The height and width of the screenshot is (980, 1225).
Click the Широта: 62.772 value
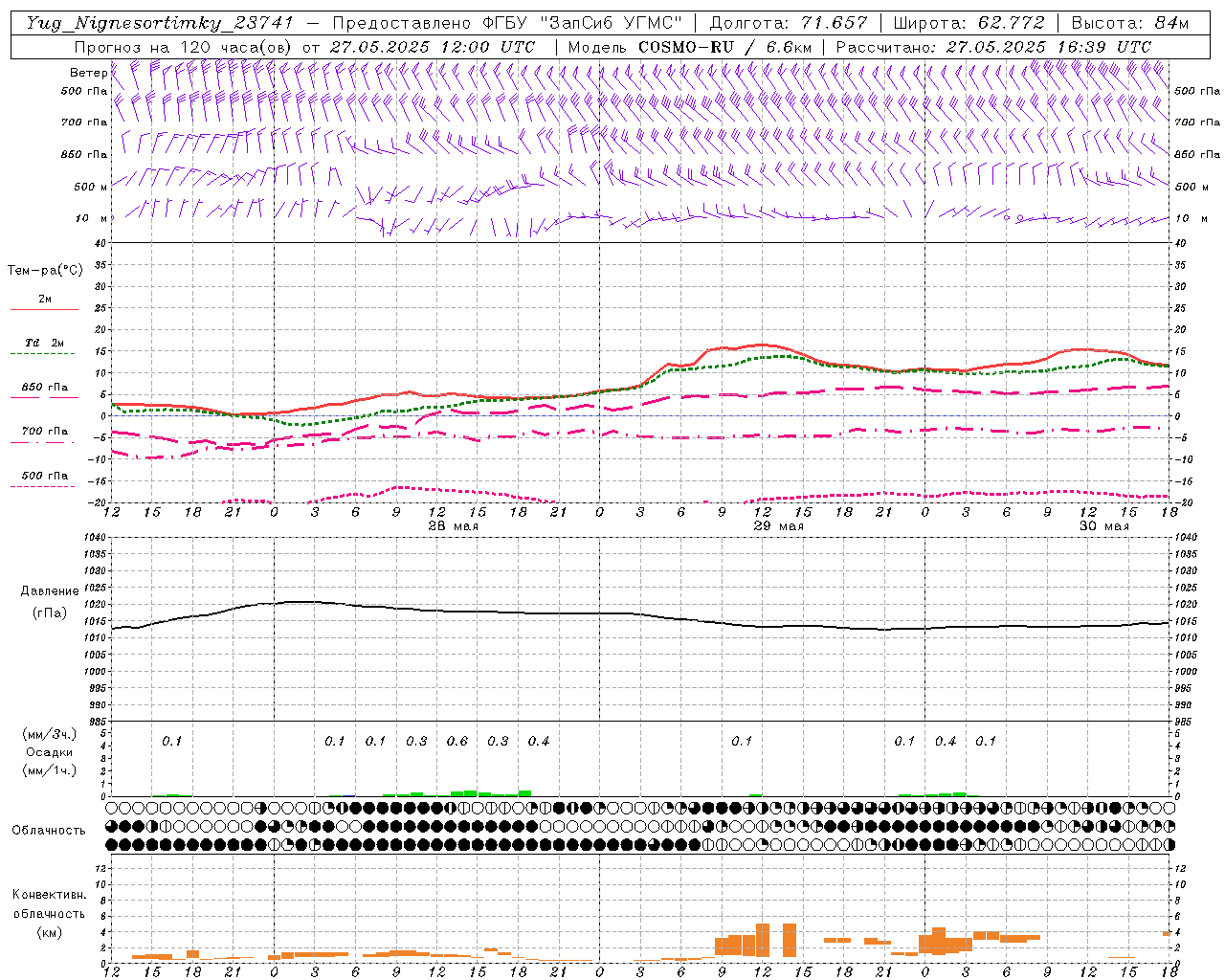pyautogui.click(x=969, y=23)
